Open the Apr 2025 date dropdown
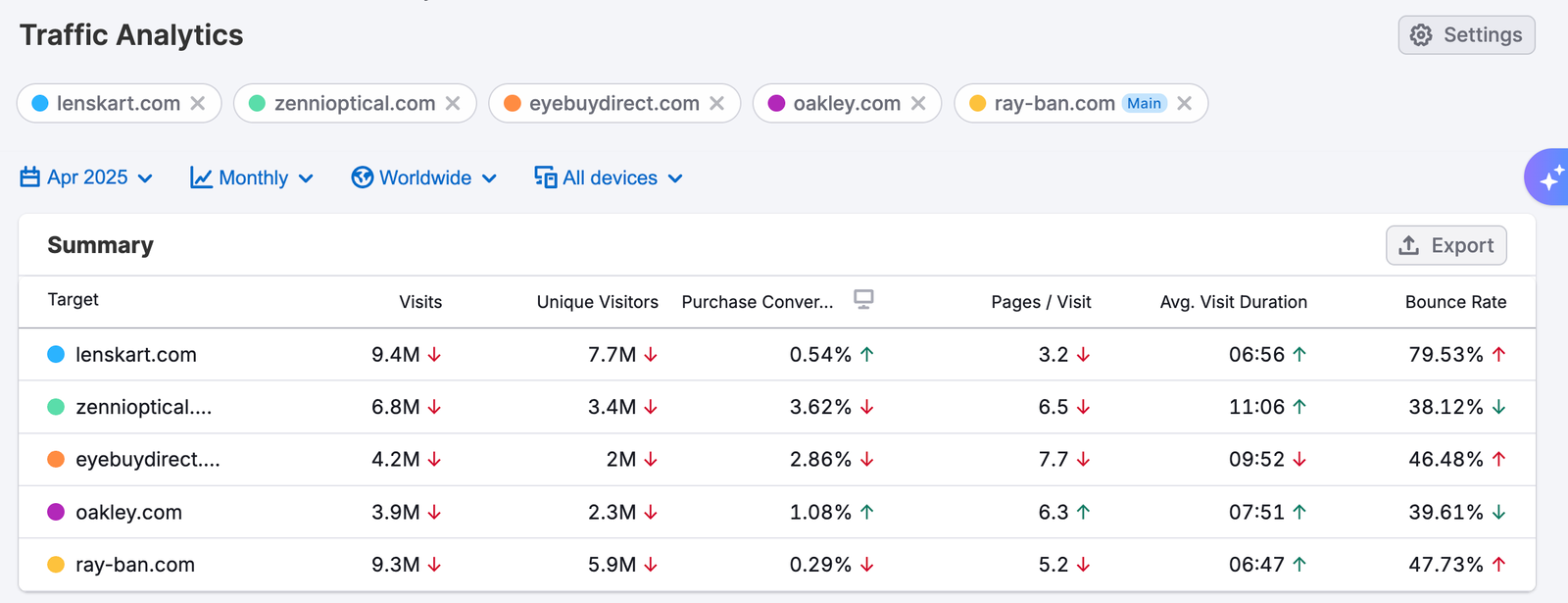Image resolution: width=1568 pixels, height=603 pixels. click(88, 177)
